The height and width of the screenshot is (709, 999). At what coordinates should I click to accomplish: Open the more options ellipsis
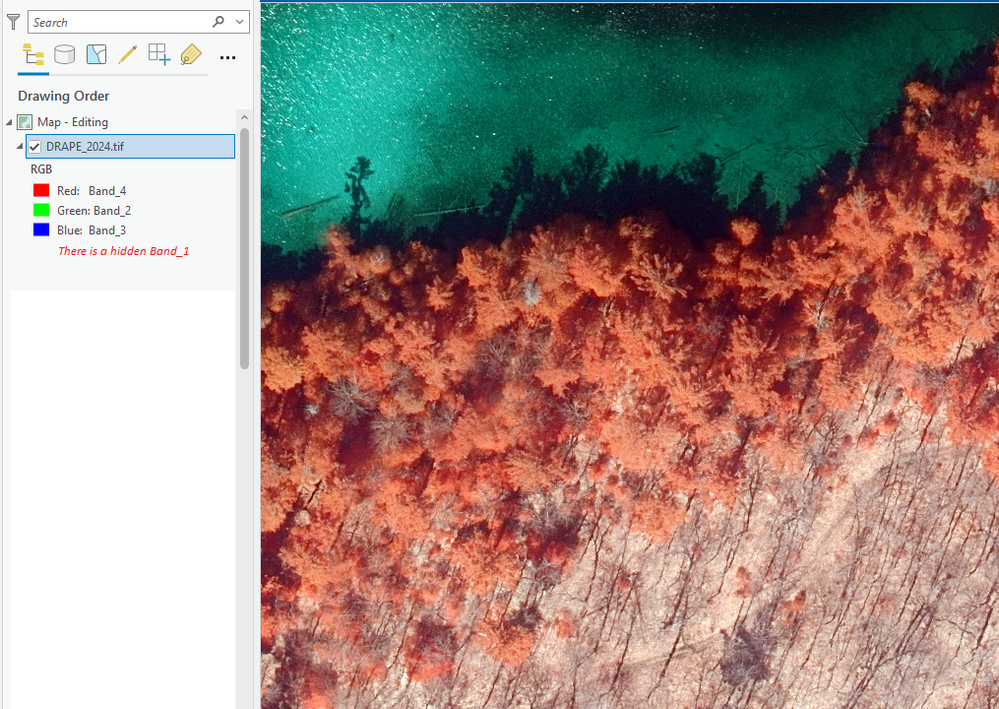point(227,57)
